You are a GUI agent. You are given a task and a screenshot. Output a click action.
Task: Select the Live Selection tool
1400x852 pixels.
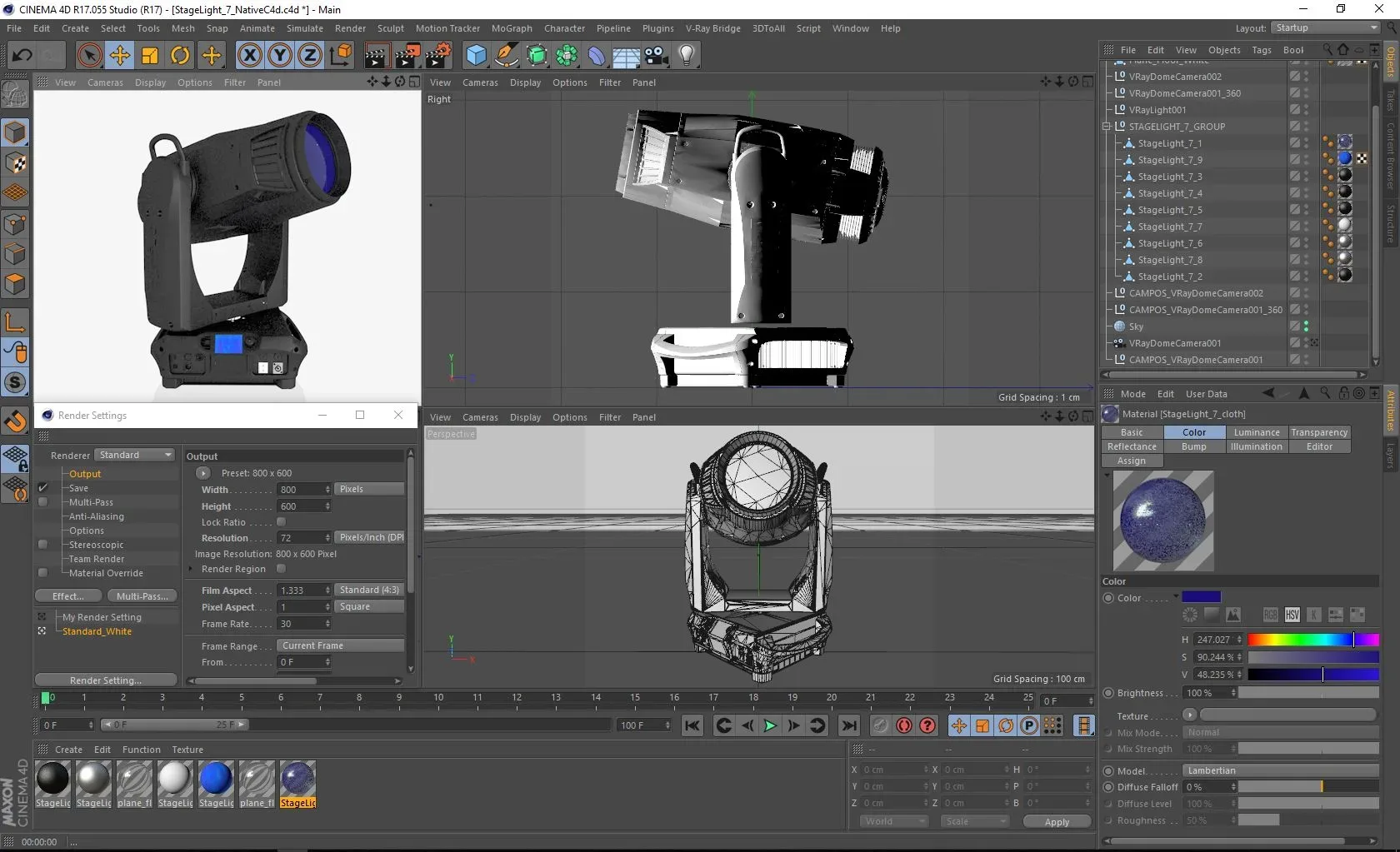click(x=90, y=56)
